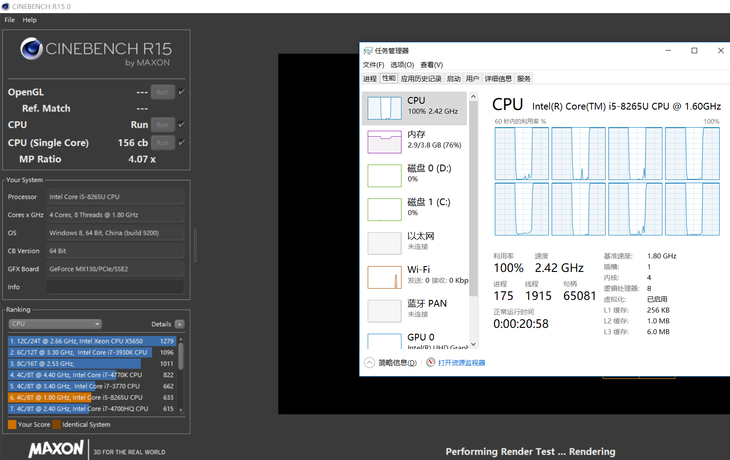The width and height of the screenshot is (730, 460).
Task: Open the Details arrow button in Ranking
Action: click(180, 324)
